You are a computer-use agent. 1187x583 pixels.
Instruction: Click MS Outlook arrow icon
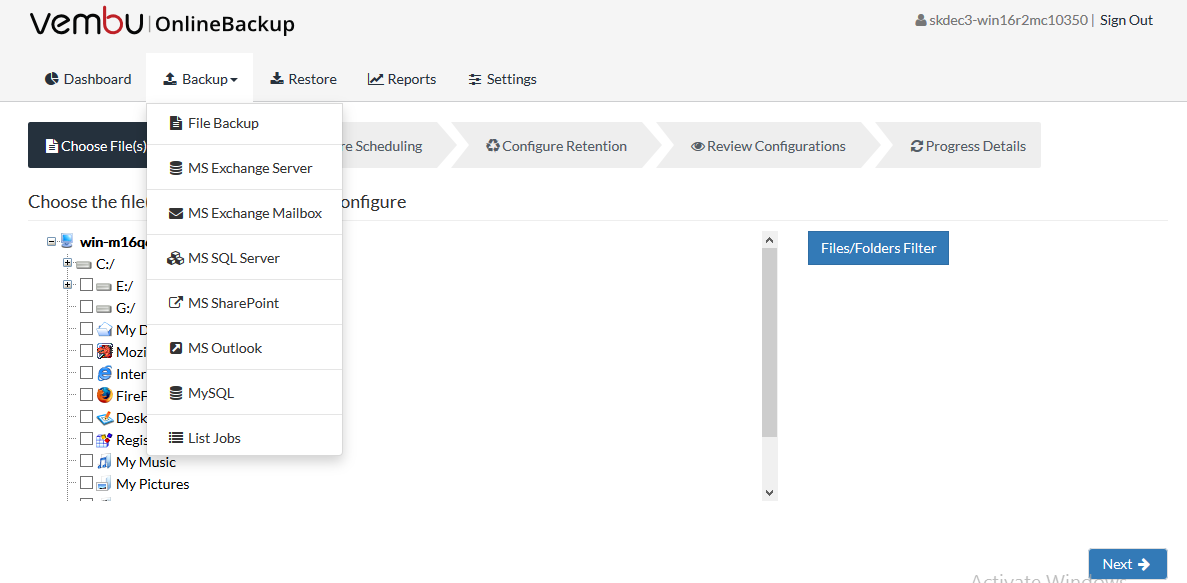[176, 348]
